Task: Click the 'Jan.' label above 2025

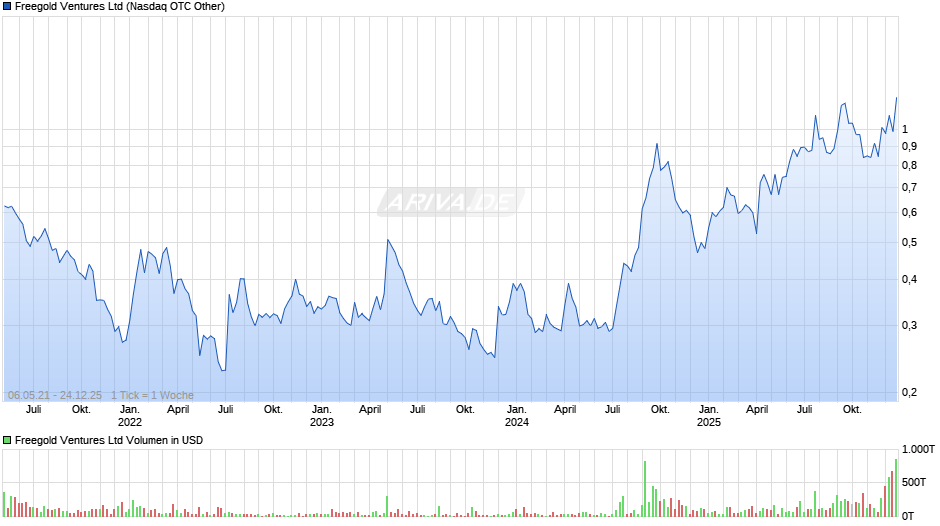Action: coord(709,410)
